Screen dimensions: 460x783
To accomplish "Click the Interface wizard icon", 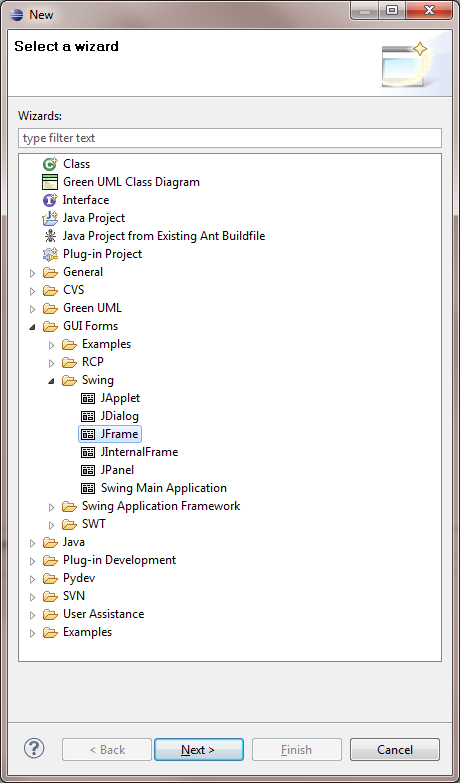I will 50,200.
